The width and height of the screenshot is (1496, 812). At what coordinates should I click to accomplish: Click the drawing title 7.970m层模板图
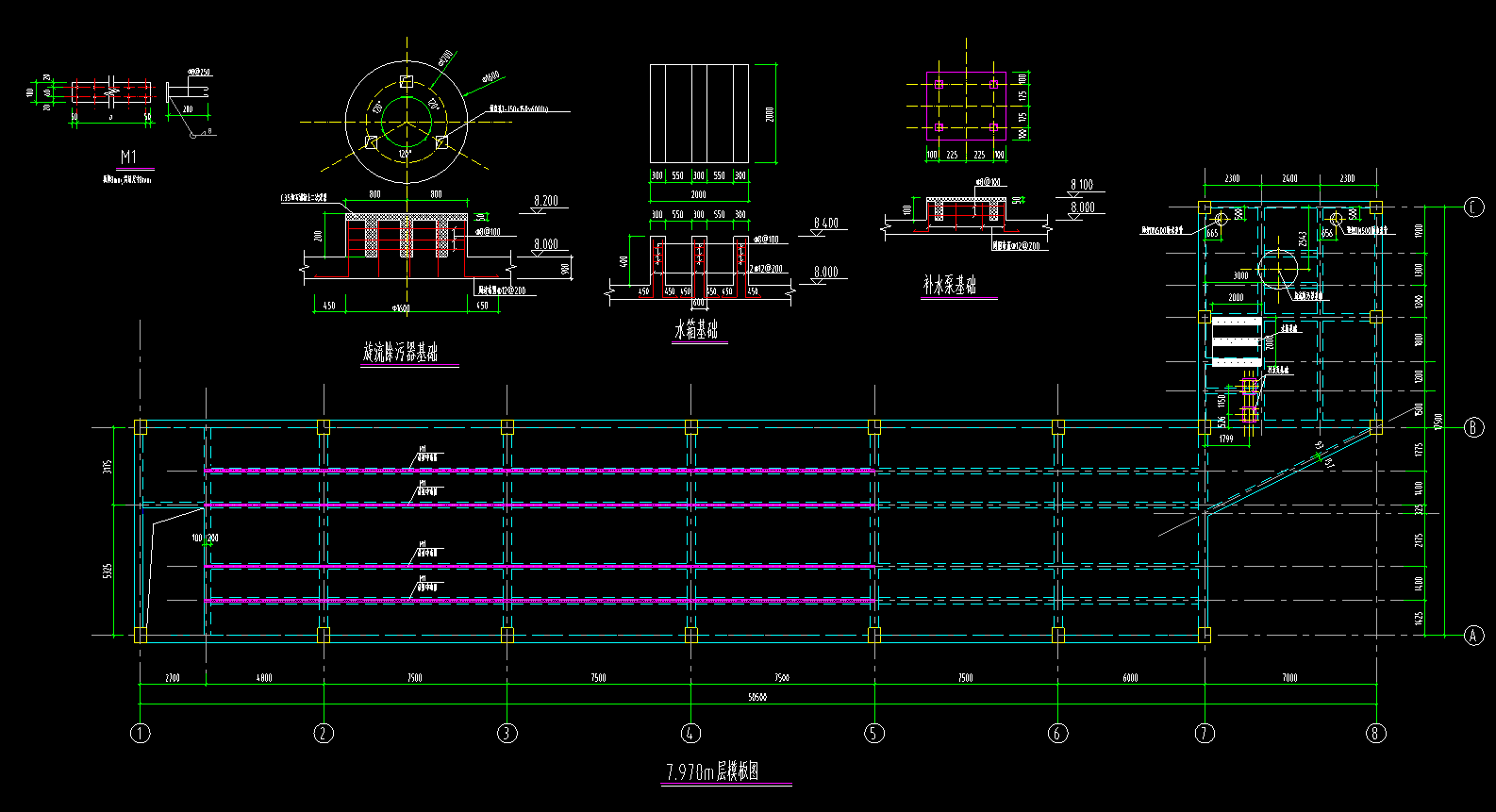(711, 772)
